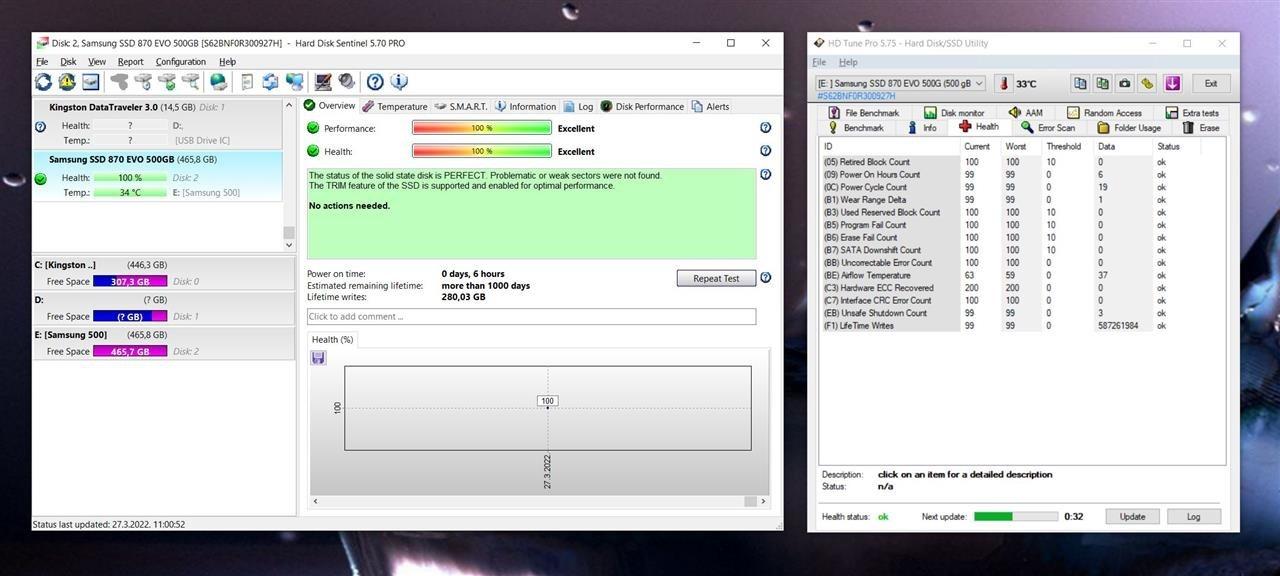Click the monitor configuration icon in Sentinel toolbar
Viewport: 1280px width, 576px height.
(x=323, y=82)
